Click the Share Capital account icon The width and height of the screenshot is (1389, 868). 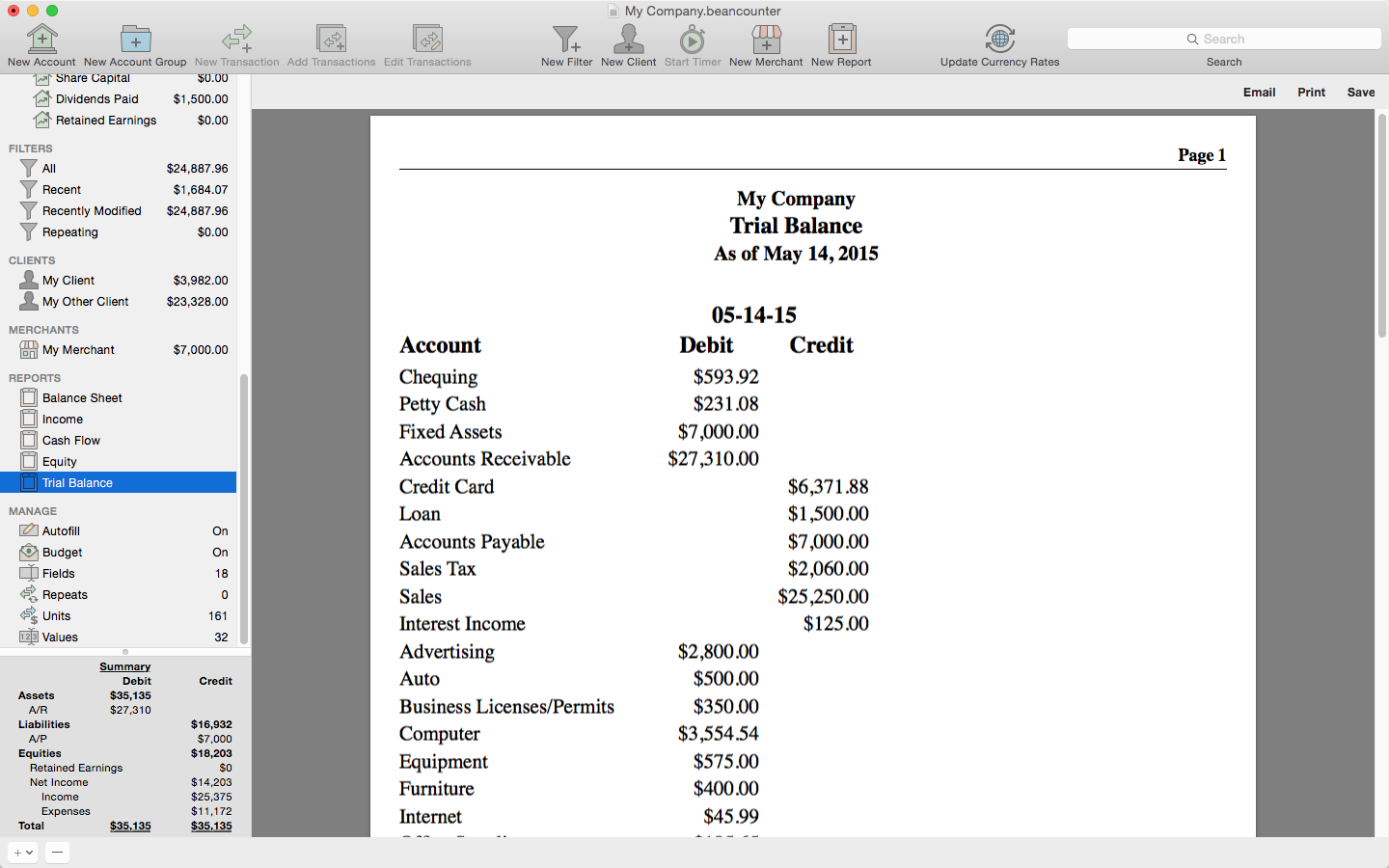(x=41, y=79)
